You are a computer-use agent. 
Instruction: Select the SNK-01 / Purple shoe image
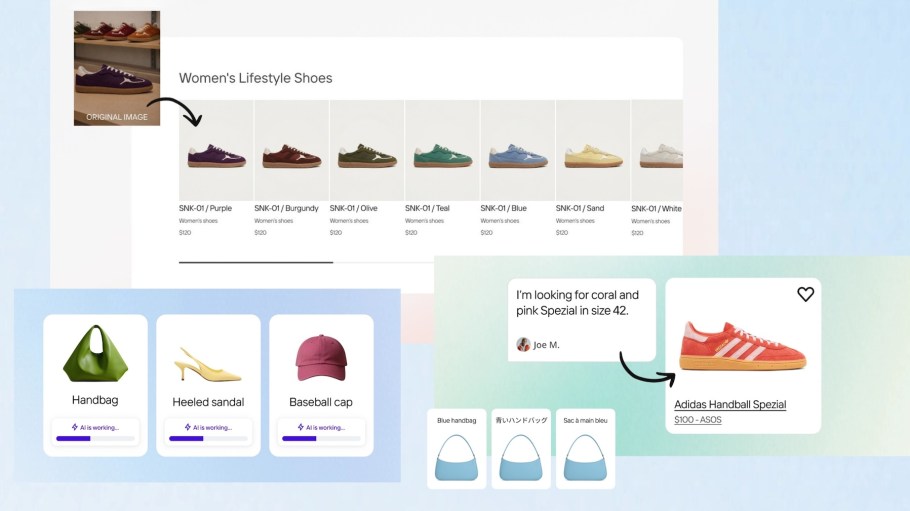[x=216, y=150]
